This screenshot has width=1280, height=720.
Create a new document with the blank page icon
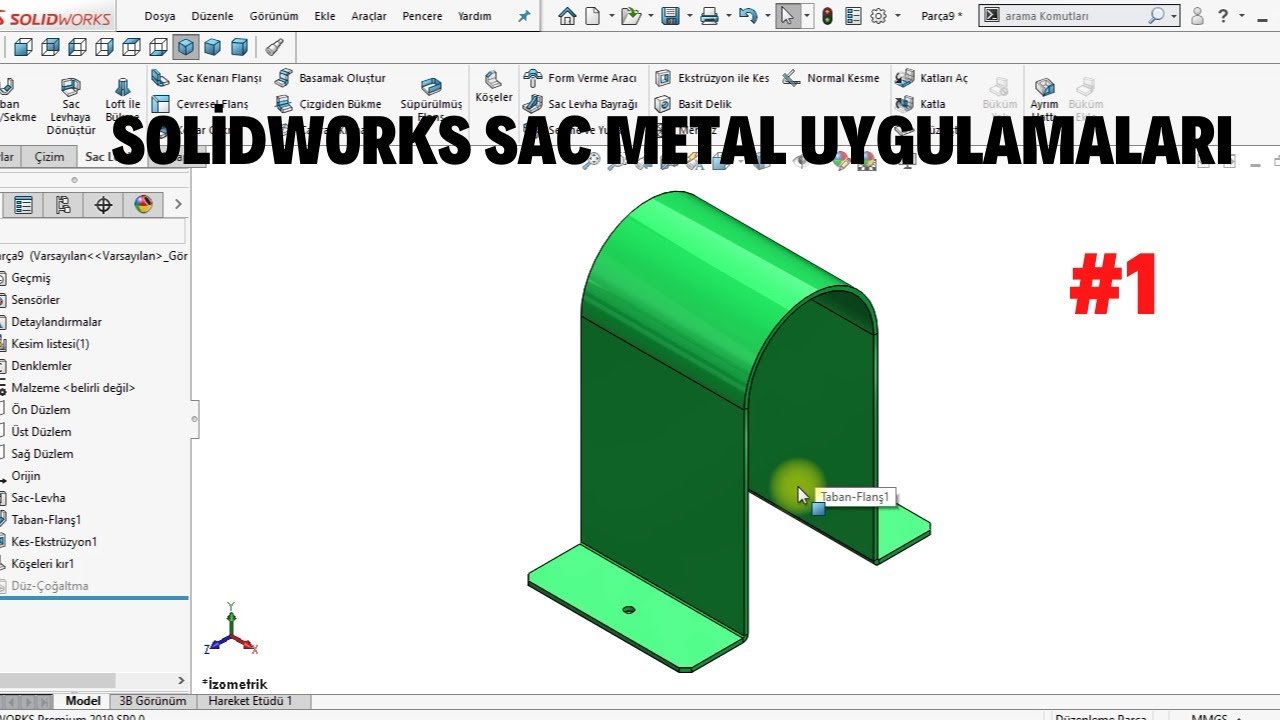[593, 16]
